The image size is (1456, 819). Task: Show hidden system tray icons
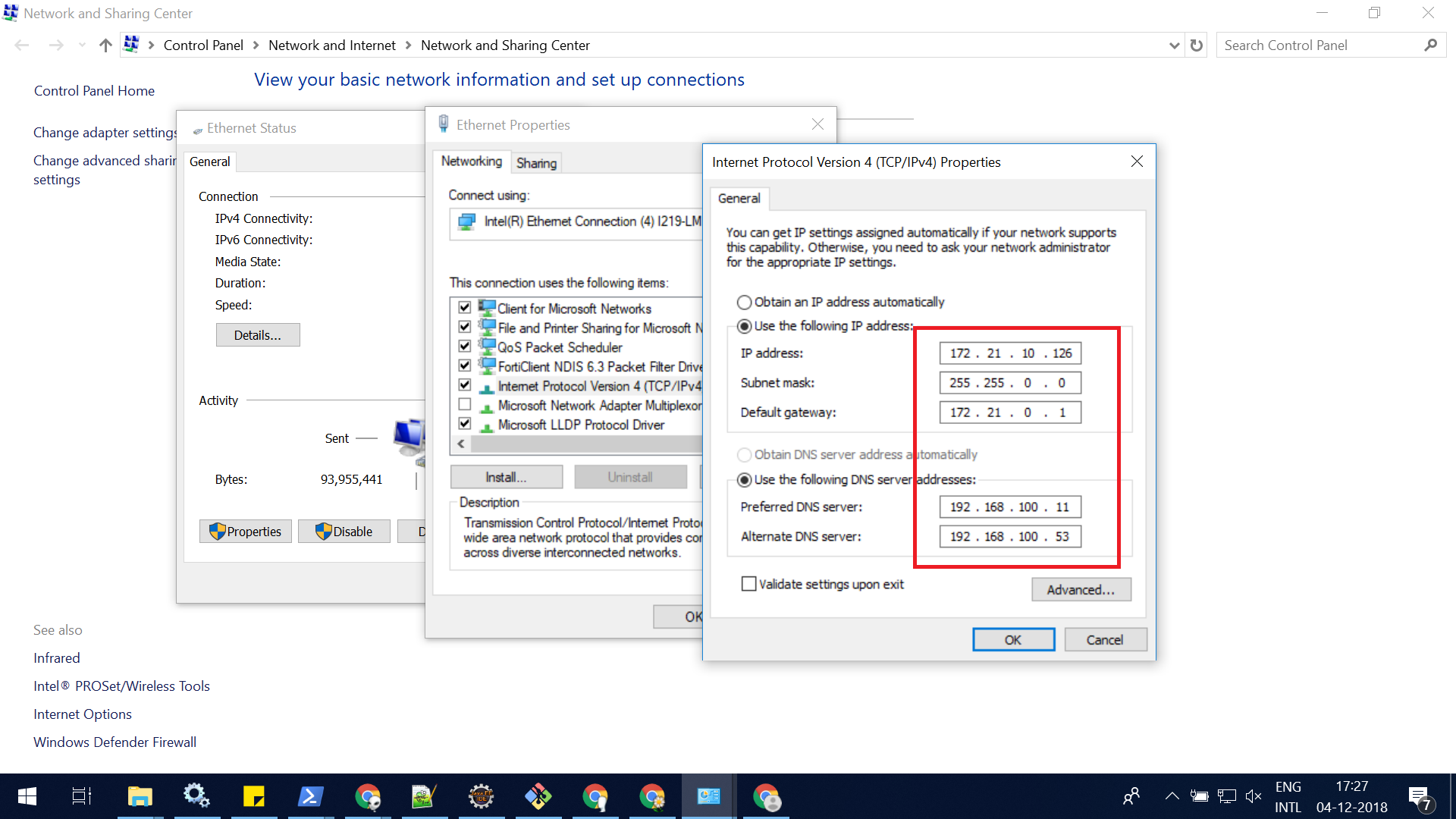(1172, 796)
